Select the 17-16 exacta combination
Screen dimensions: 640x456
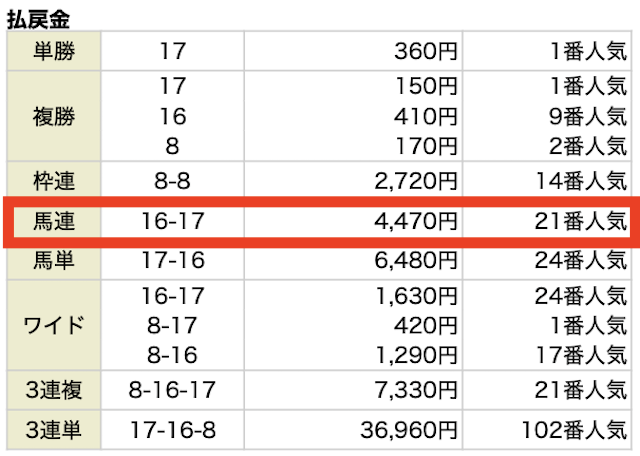point(172,260)
